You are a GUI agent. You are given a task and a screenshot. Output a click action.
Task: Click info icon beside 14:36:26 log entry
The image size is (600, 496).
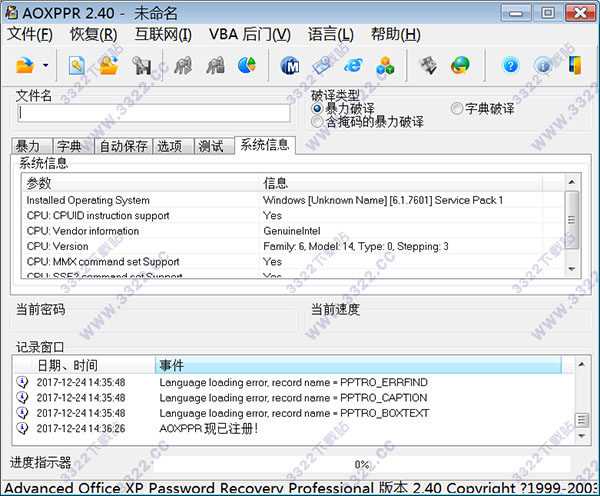click(23, 428)
